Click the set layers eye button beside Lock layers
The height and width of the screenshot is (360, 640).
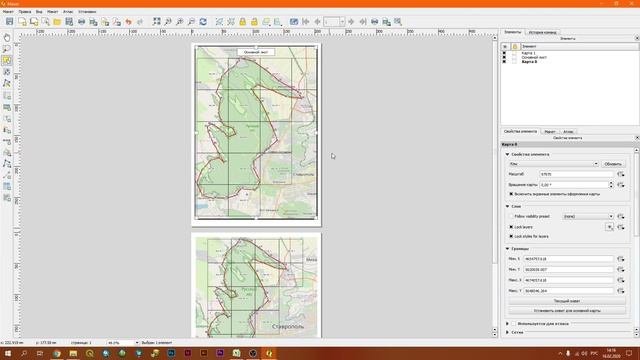[x=609, y=227]
